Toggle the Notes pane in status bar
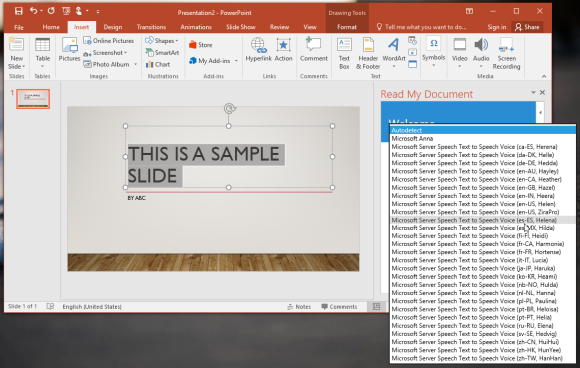580x368 pixels. pyautogui.click(x=299, y=307)
